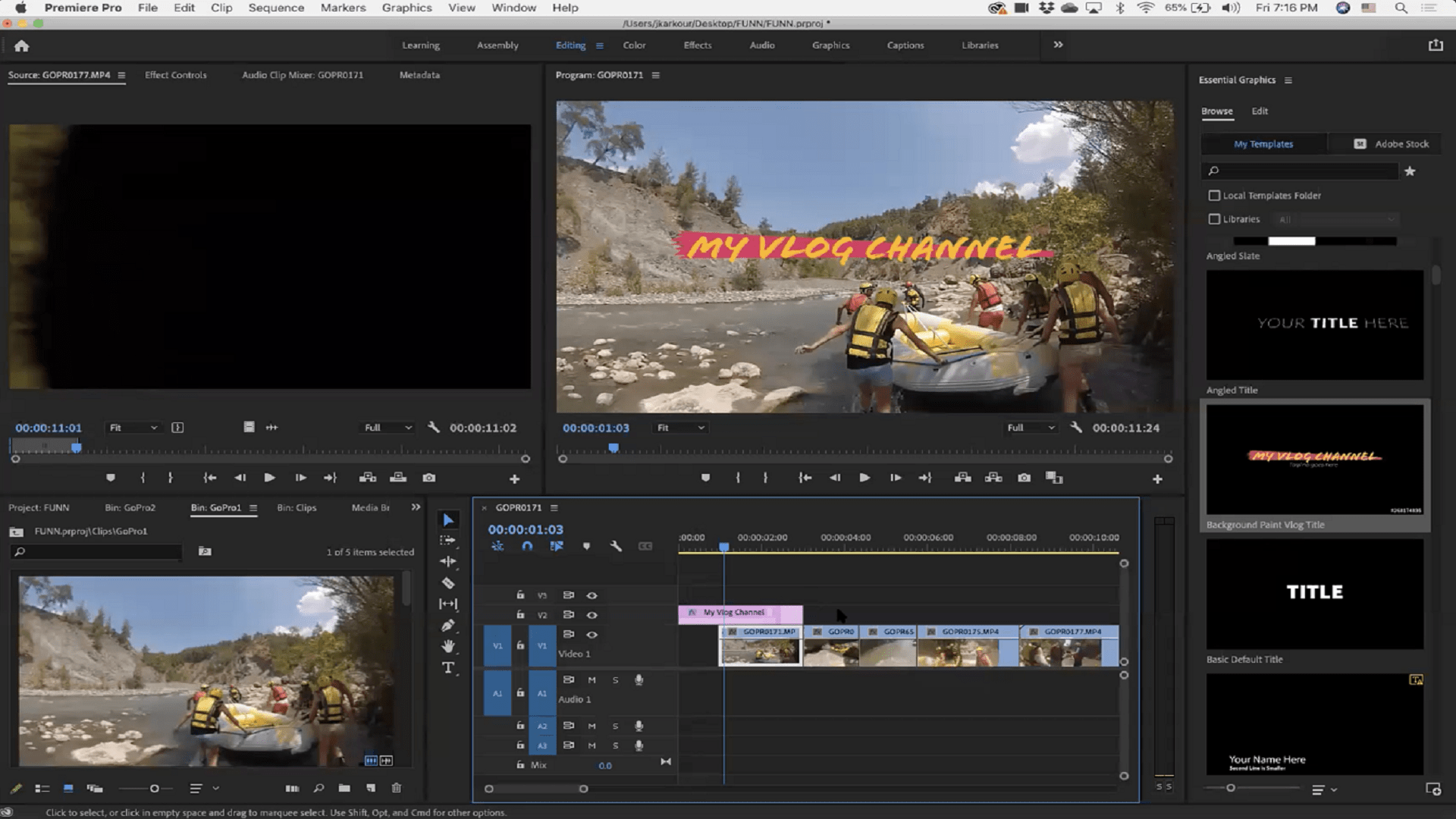Select the Razor tool
The height and width of the screenshot is (819, 1456).
tap(448, 583)
